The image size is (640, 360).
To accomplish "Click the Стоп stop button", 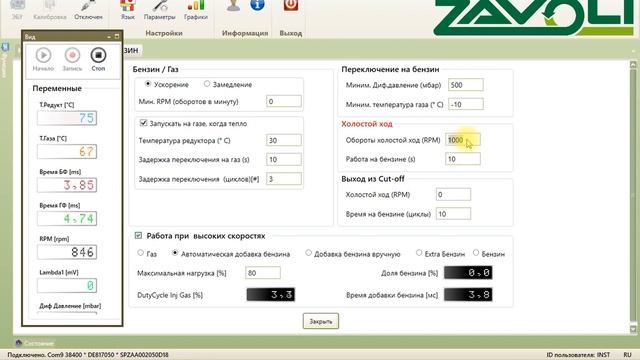I will 98,55.
